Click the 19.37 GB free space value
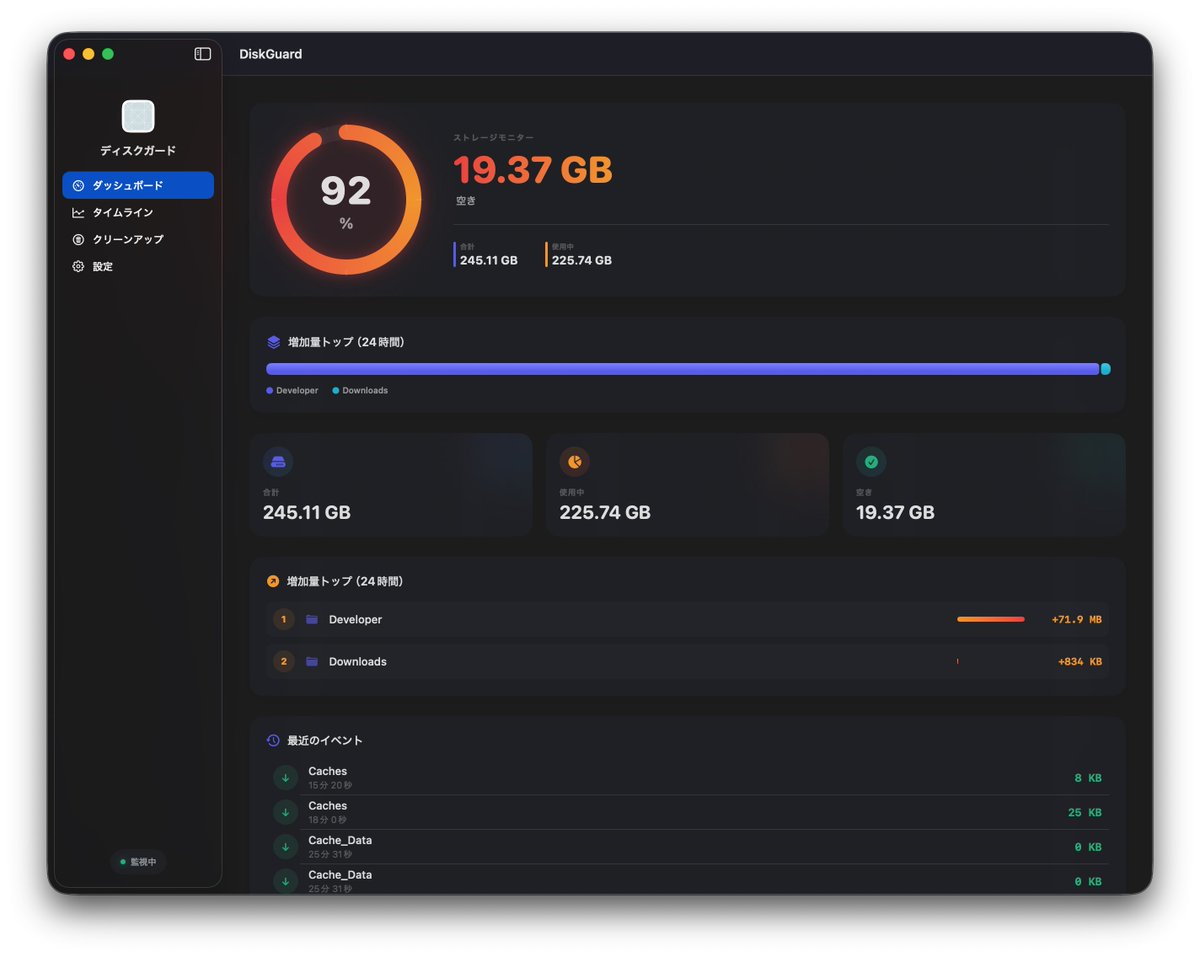The width and height of the screenshot is (1200, 957). pos(533,170)
